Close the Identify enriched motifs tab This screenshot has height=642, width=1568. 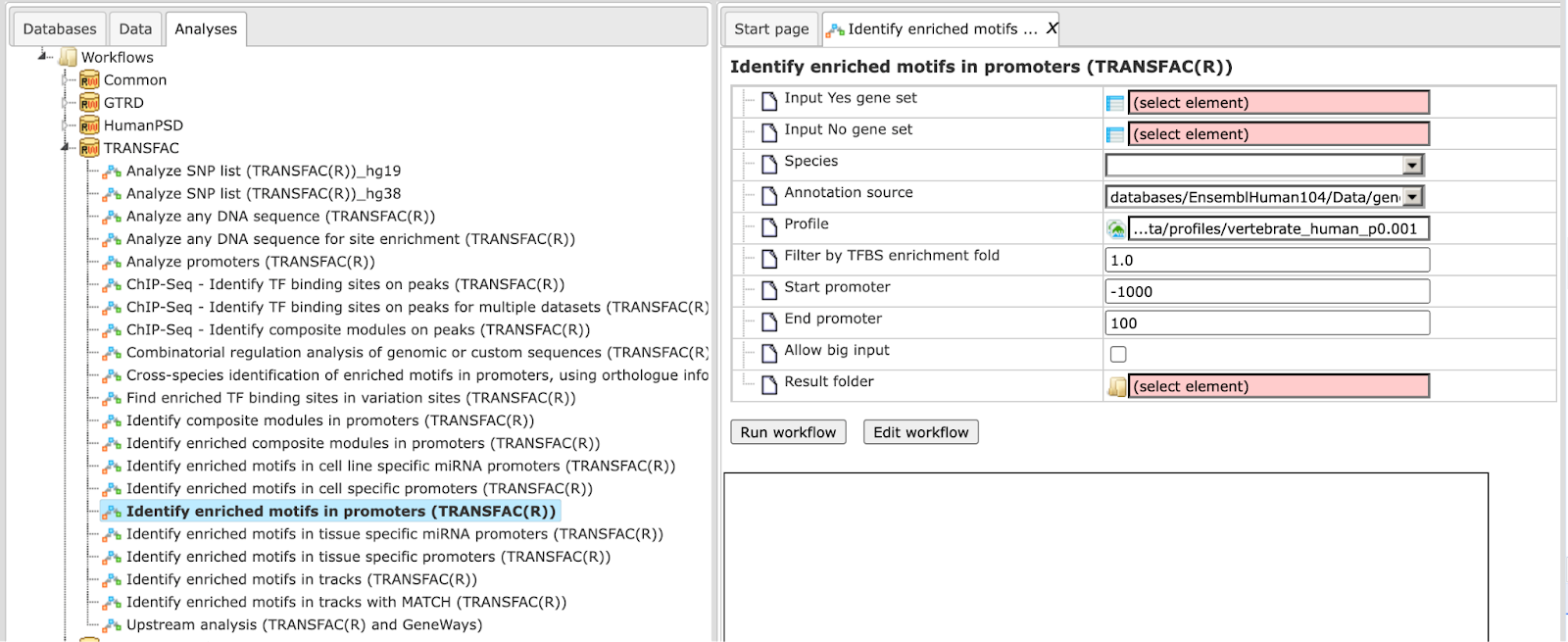pyautogui.click(x=1052, y=28)
